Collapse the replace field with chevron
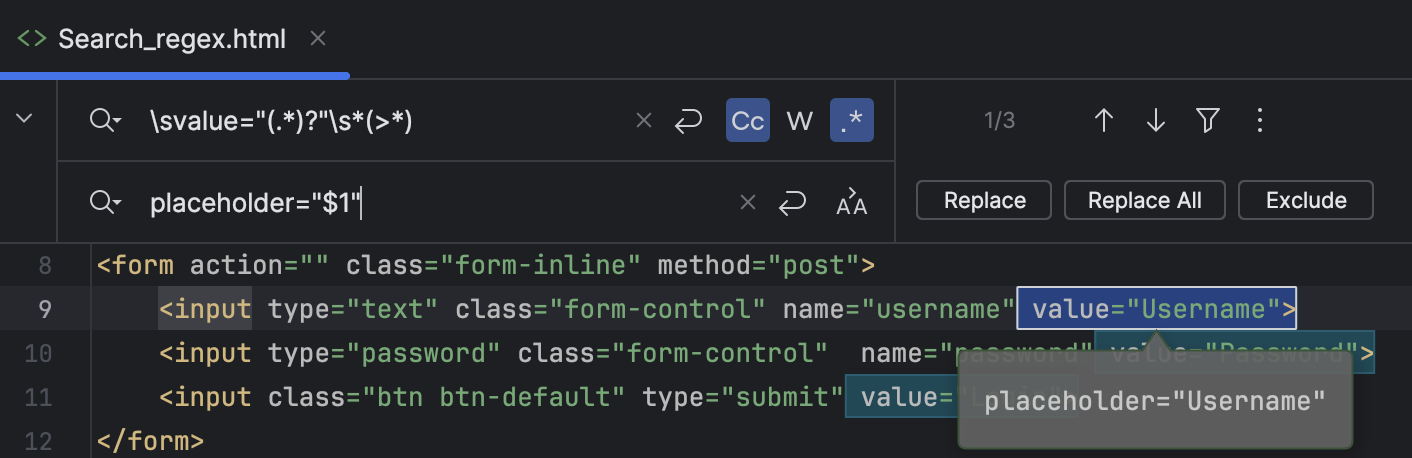 coord(25,119)
